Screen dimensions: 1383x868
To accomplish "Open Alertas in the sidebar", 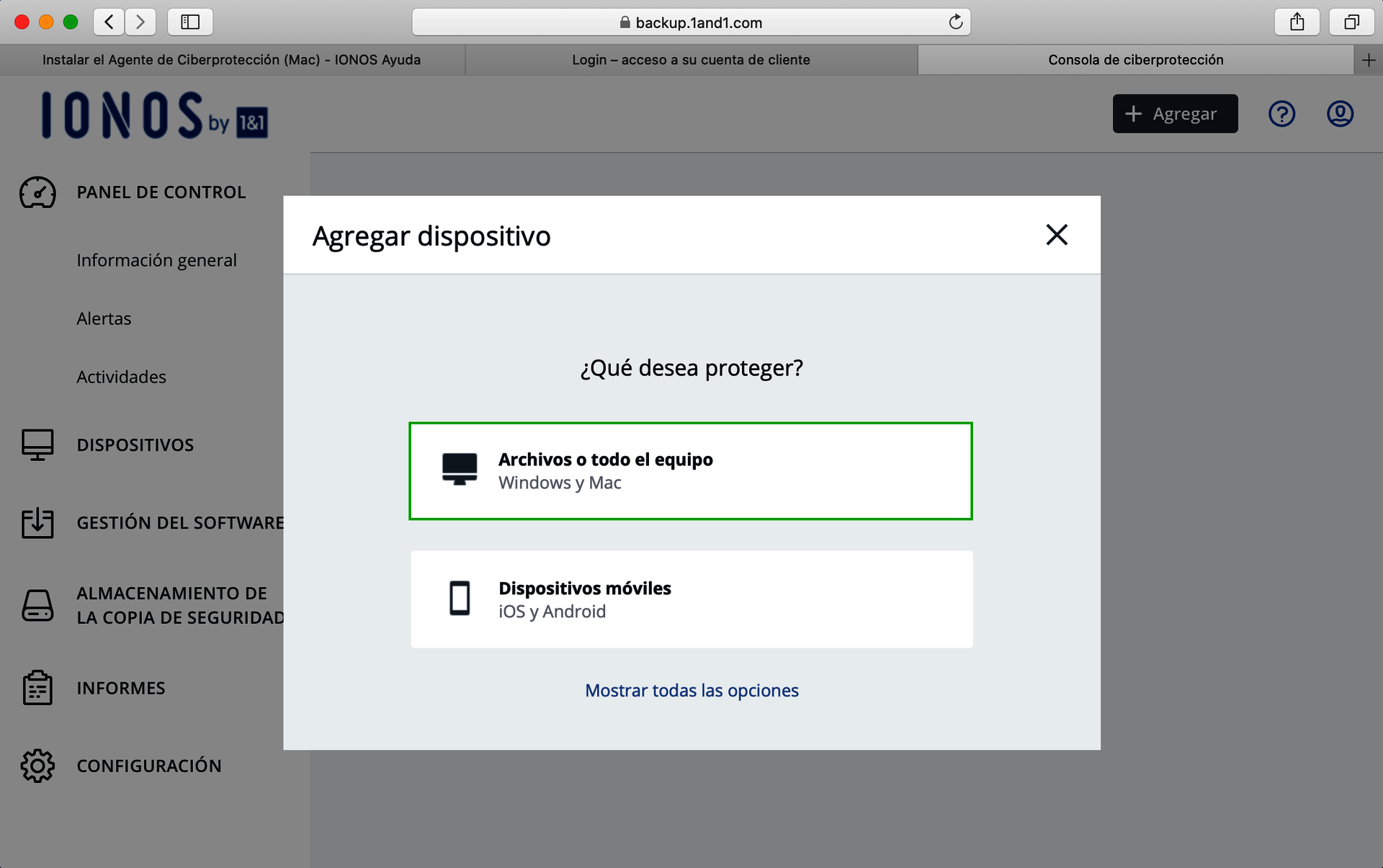I will [x=104, y=318].
